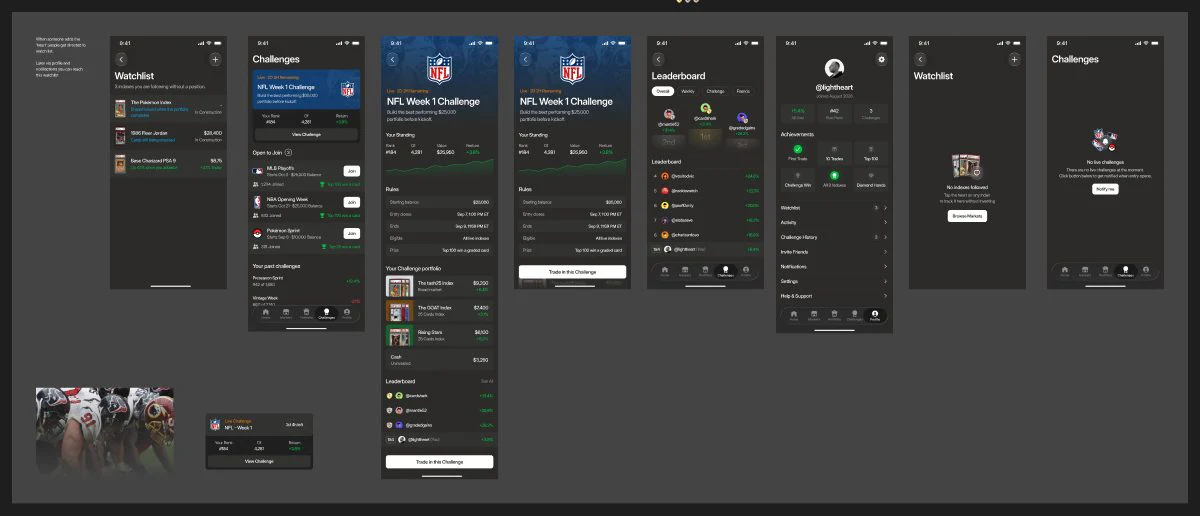This screenshot has width=1200, height=516.
Task: Click the Notify me button
Action: coord(1104,189)
